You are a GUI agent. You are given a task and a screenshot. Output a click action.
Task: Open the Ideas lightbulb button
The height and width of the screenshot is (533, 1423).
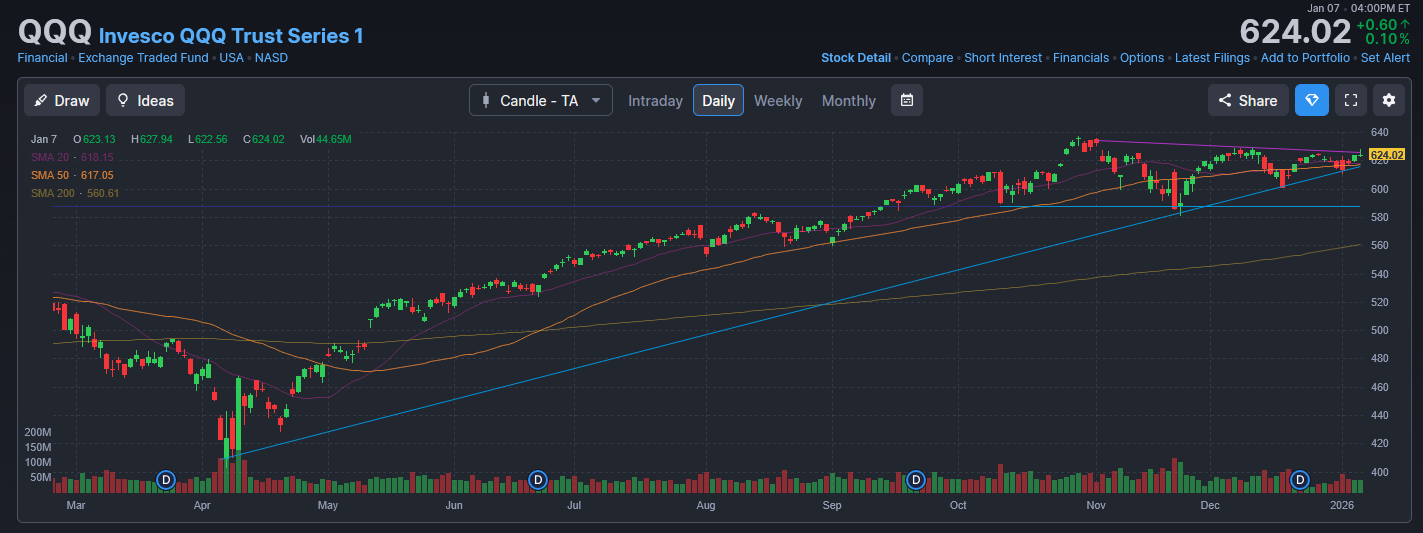click(x=145, y=100)
